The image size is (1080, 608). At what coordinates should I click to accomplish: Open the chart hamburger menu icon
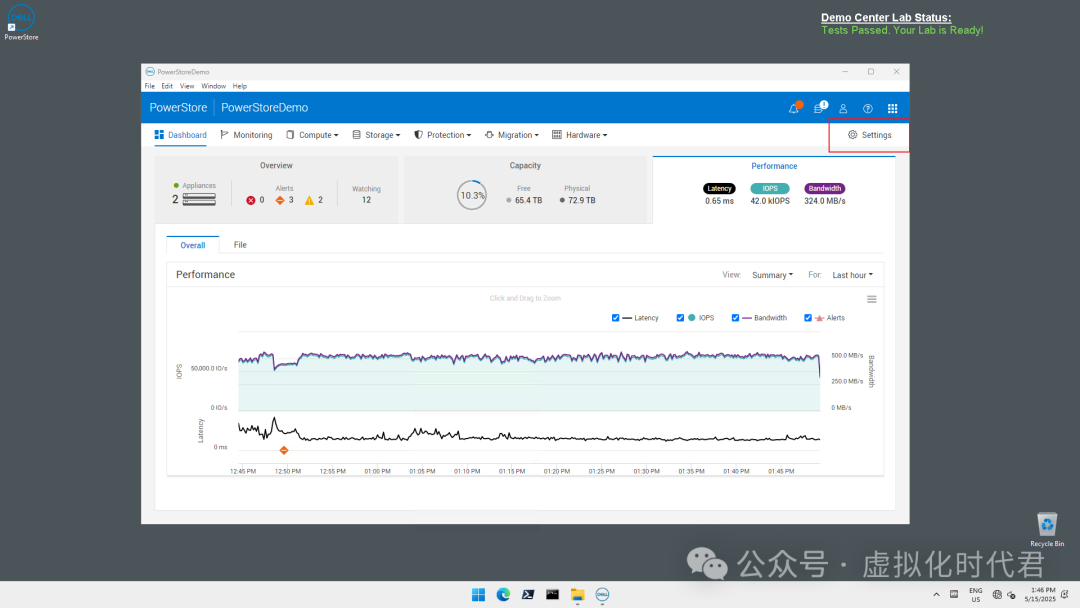[x=872, y=299]
